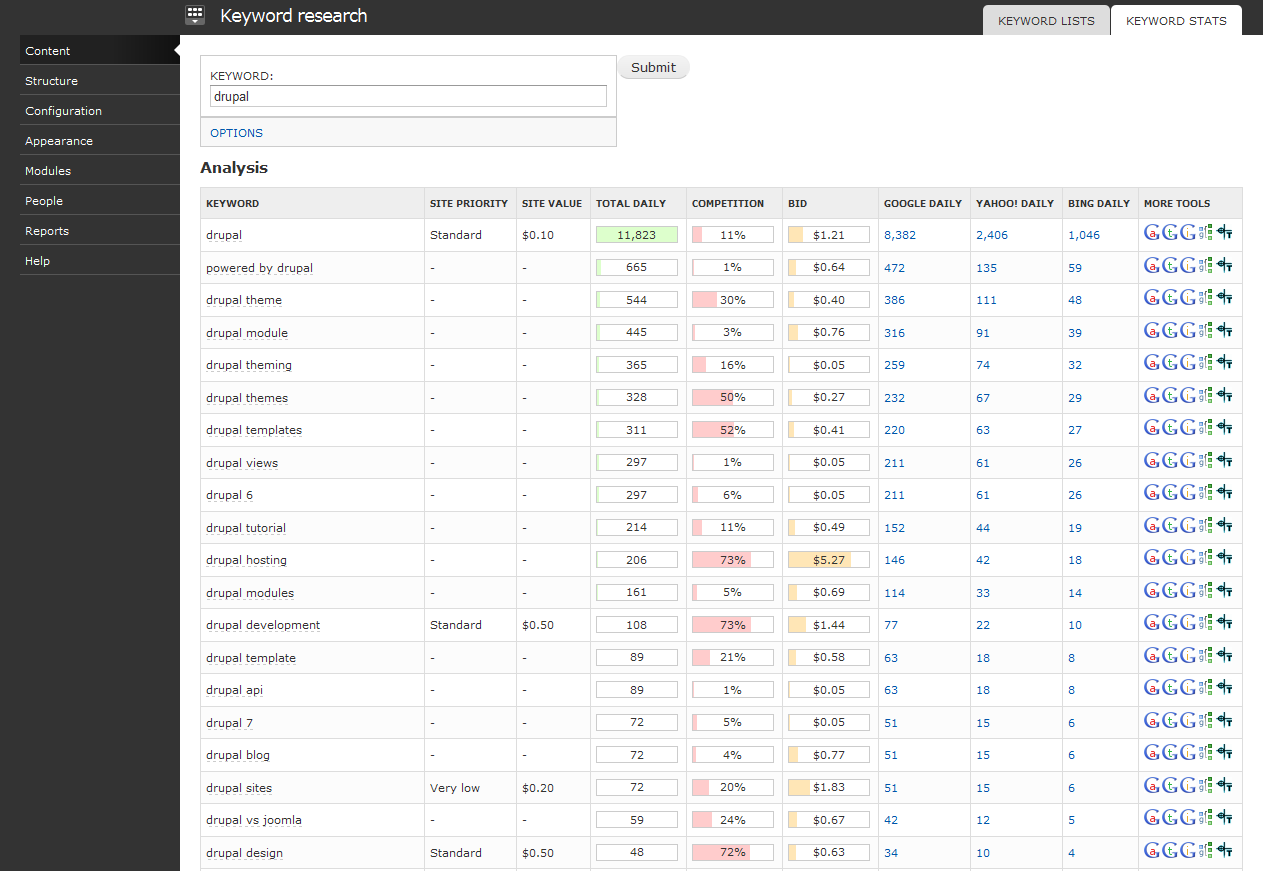The height and width of the screenshot is (871, 1263).
Task: Click the Submit button
Action: [x=653, y=67]
